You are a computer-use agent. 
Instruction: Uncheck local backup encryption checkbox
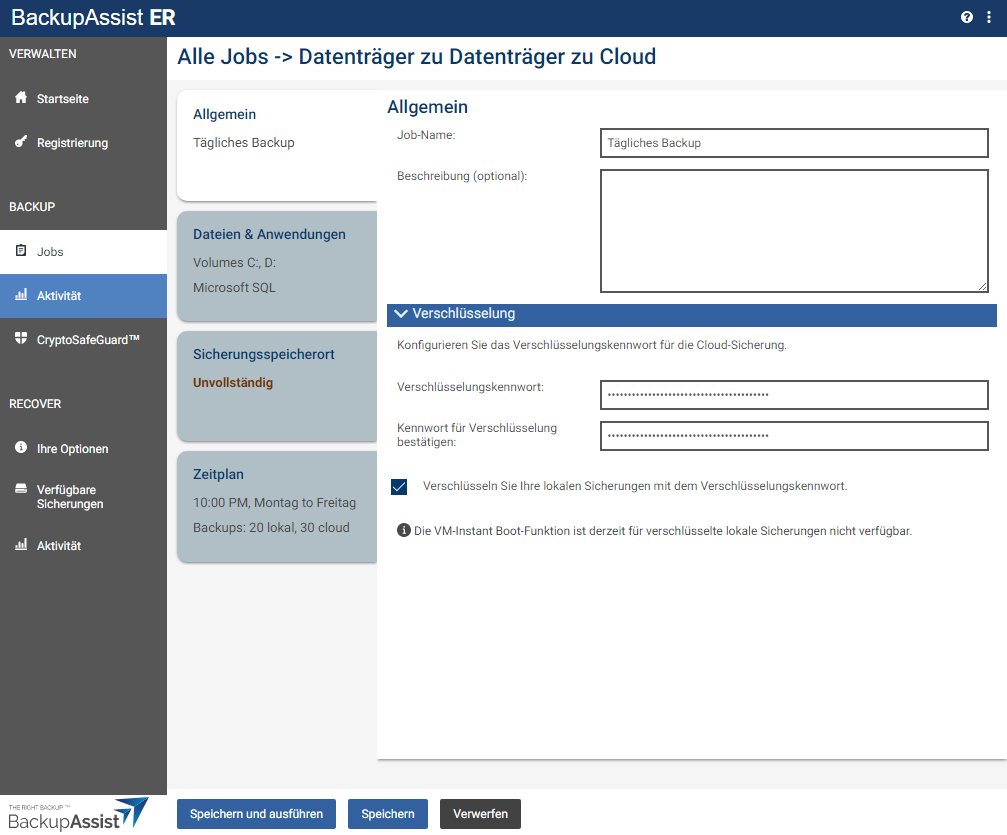pyautogui.click(x=399, y=487)
